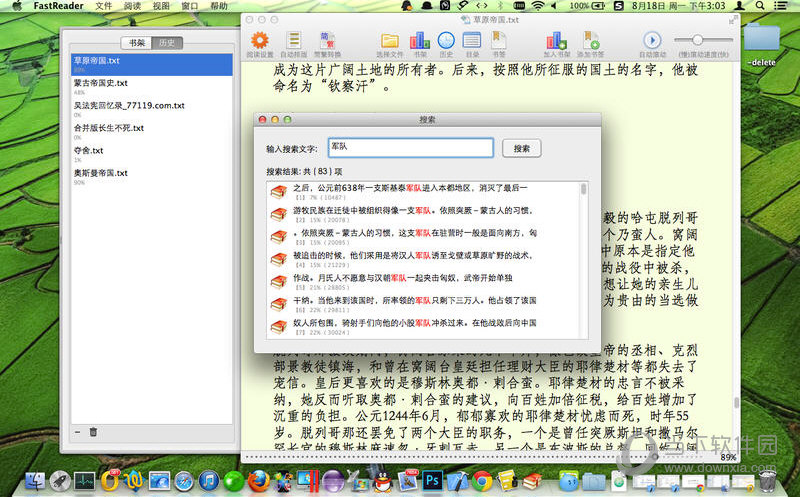This screenshot has width=800, height=497.
Task: Open Photoshop from the Dock
Action: point(432,481)
